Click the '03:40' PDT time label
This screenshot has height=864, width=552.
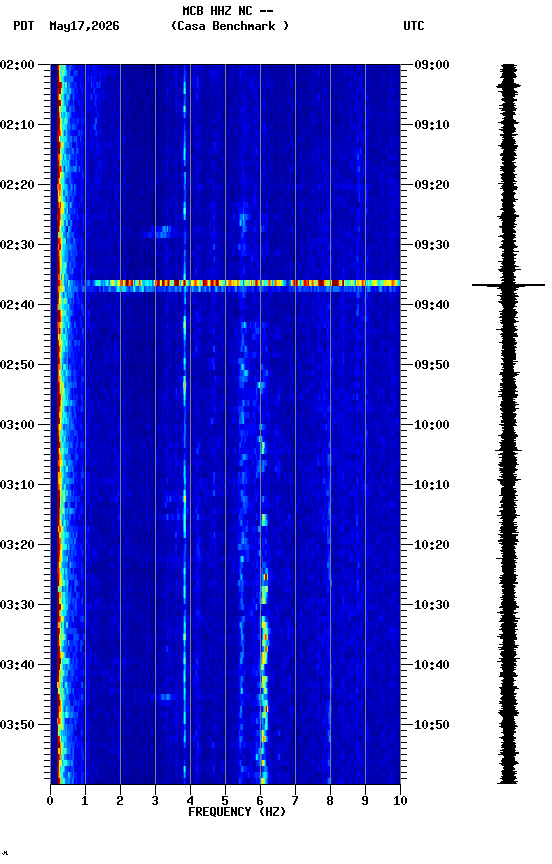pyautogui.click(x=17, y=665)
